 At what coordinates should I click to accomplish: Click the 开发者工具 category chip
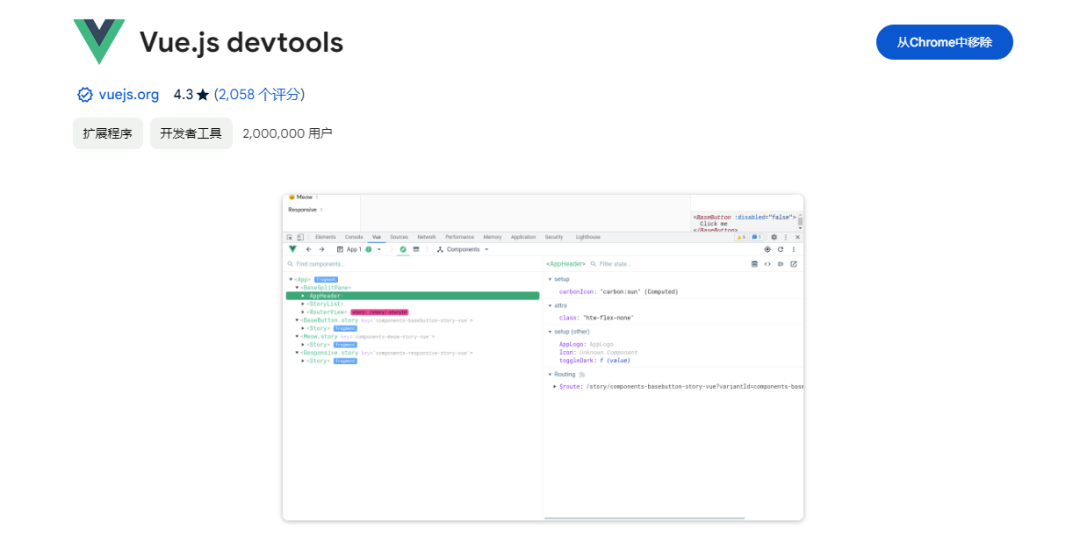(191, 133)
